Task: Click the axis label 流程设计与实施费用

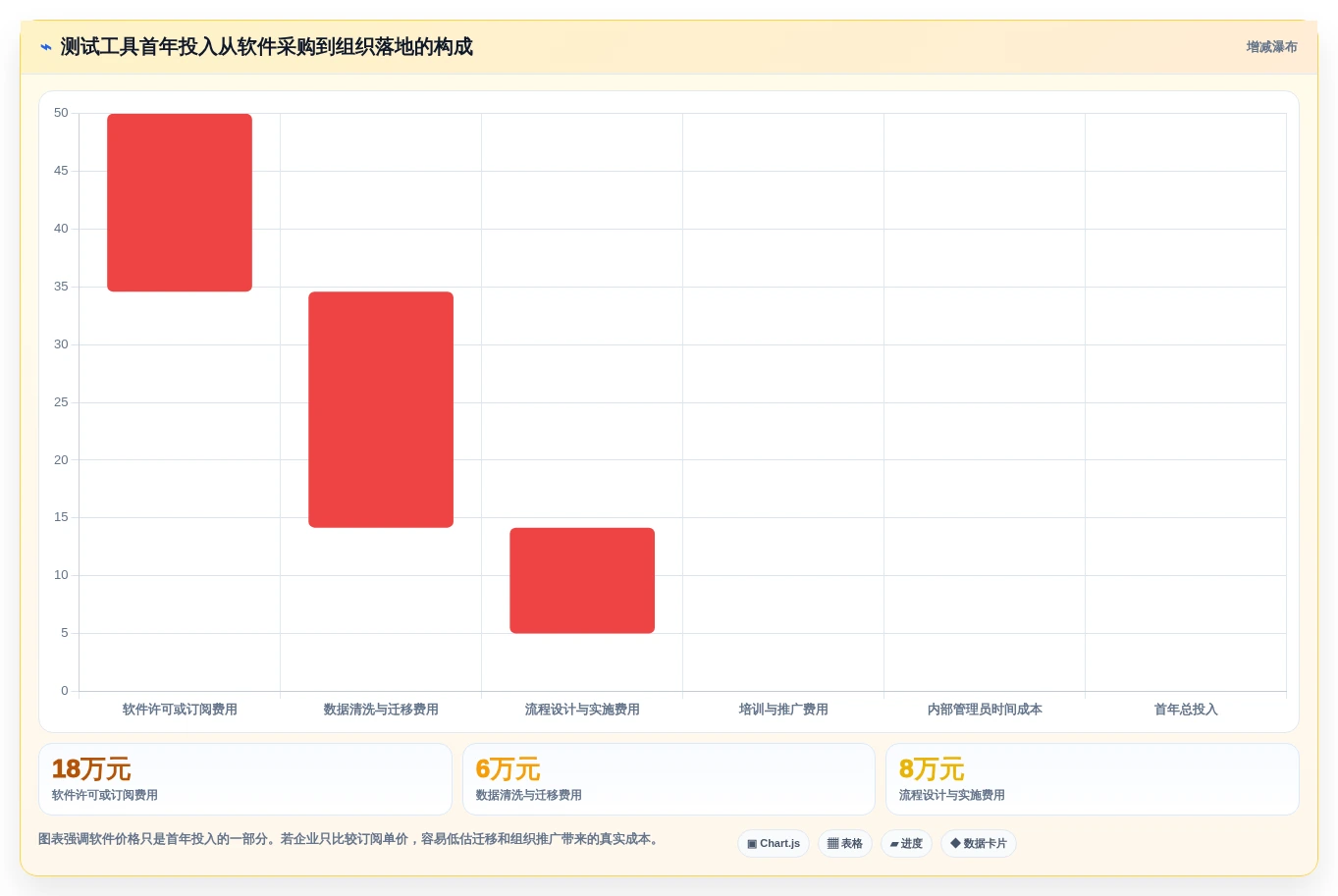Action: (x=582, y=710)
